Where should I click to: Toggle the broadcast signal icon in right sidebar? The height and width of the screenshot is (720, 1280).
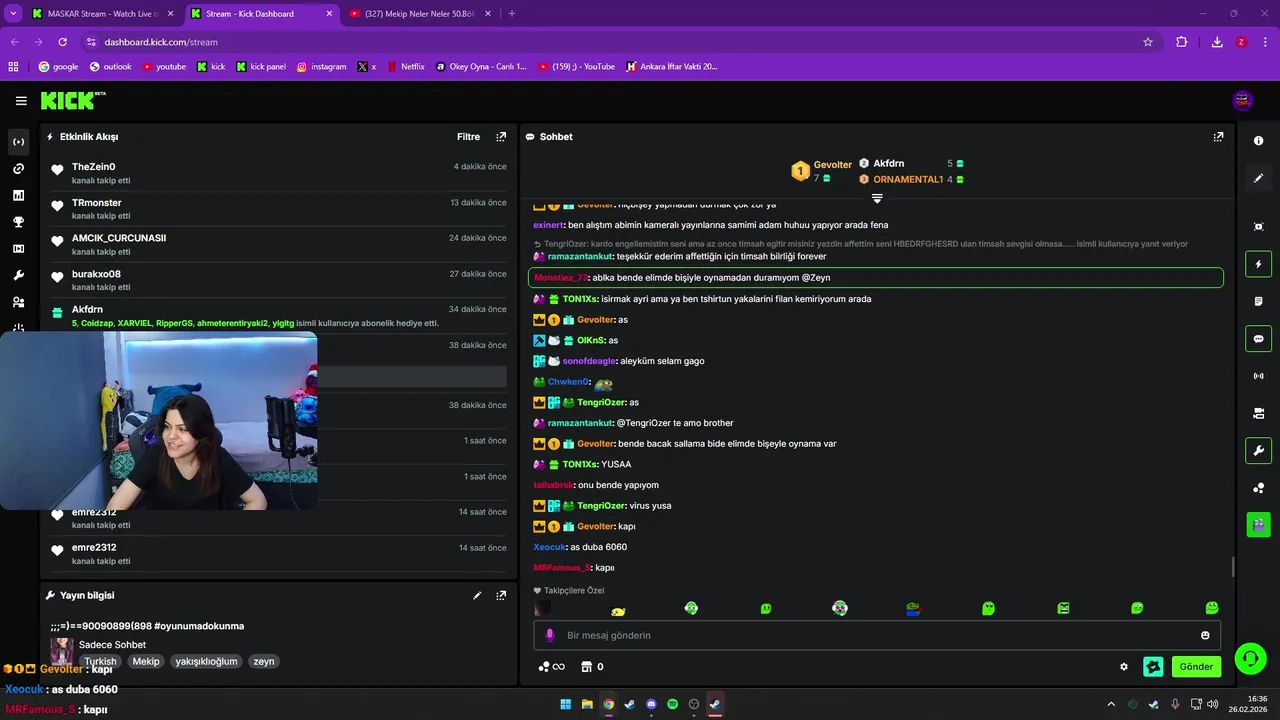click(x=1258, y=376)
